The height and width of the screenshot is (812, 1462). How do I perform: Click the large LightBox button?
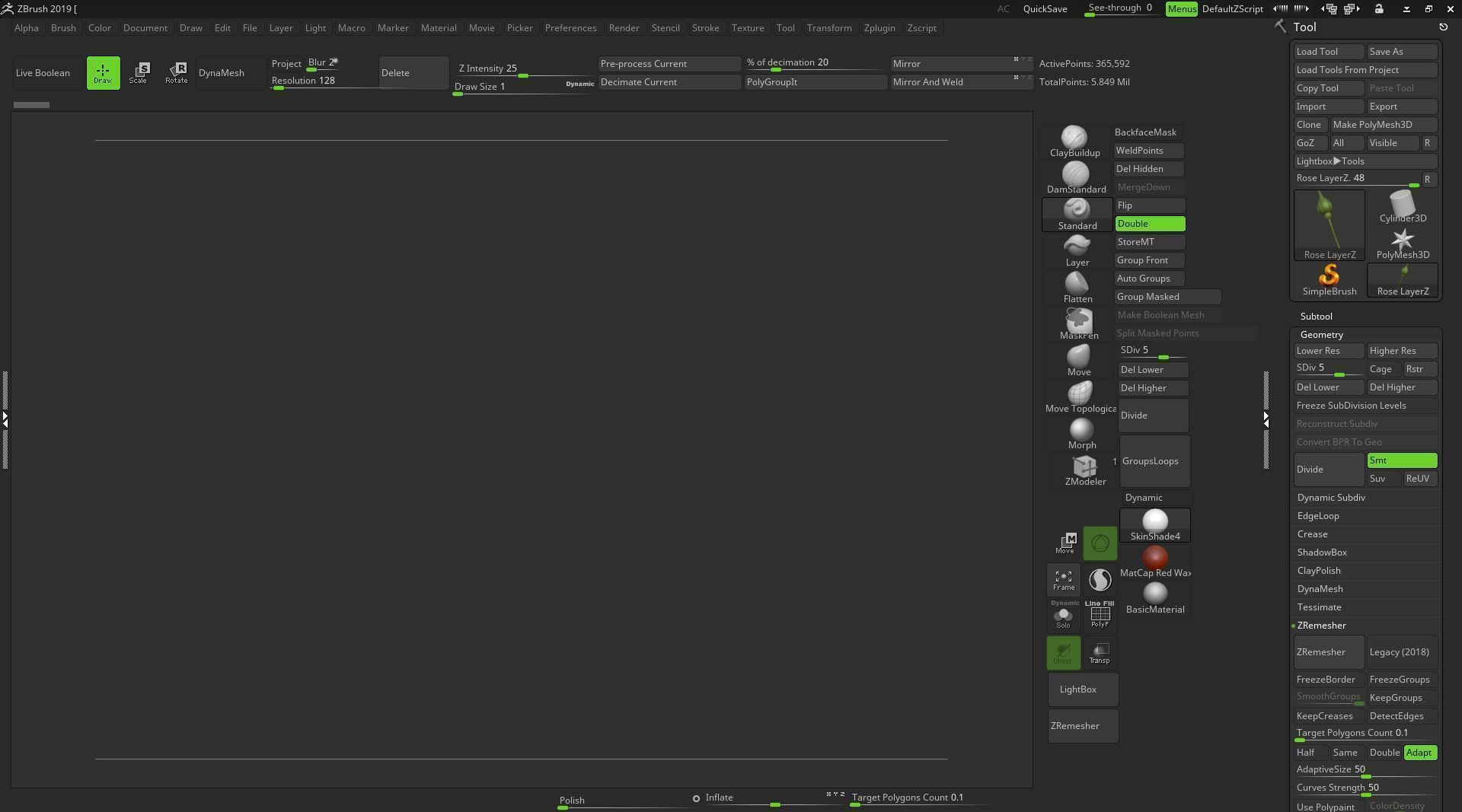[1083, 689]
